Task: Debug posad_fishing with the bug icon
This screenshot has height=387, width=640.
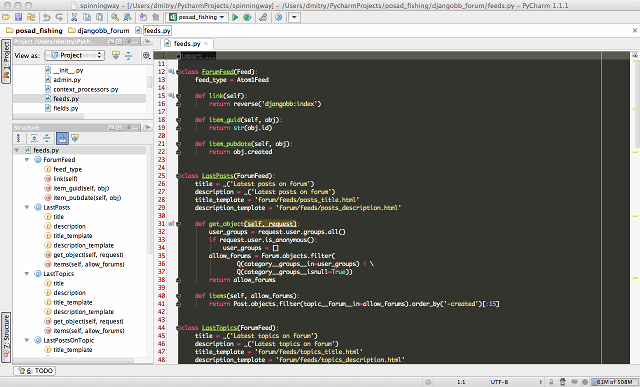Action: (x=247, y=17)
